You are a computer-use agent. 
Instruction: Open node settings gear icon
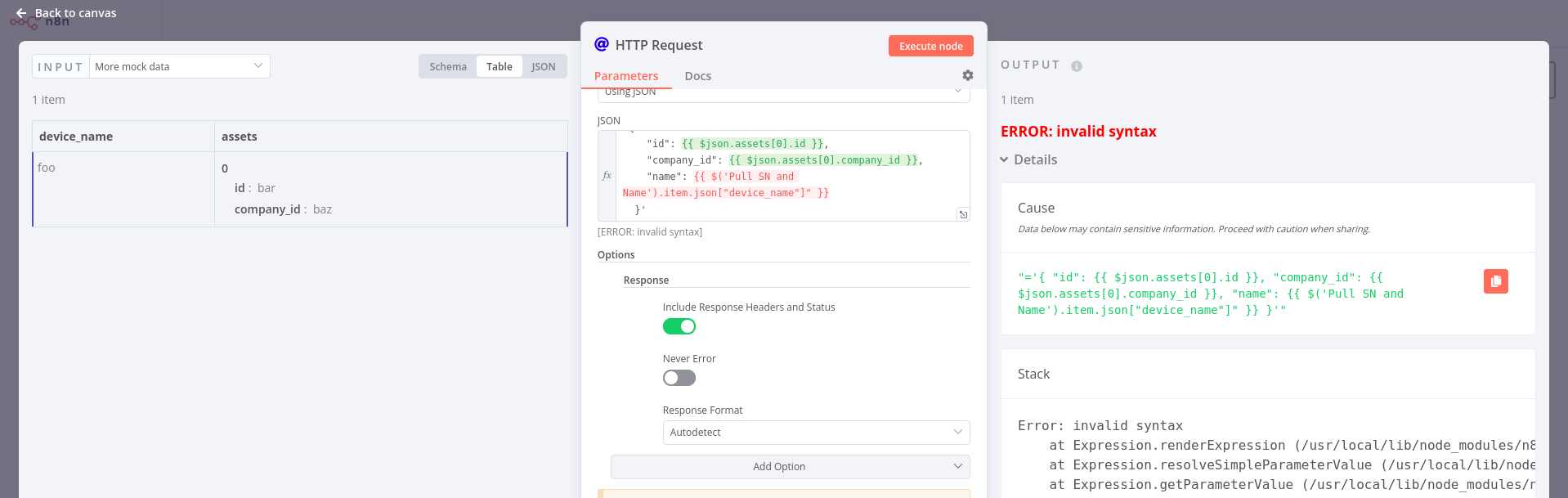[x=968, y=75]
